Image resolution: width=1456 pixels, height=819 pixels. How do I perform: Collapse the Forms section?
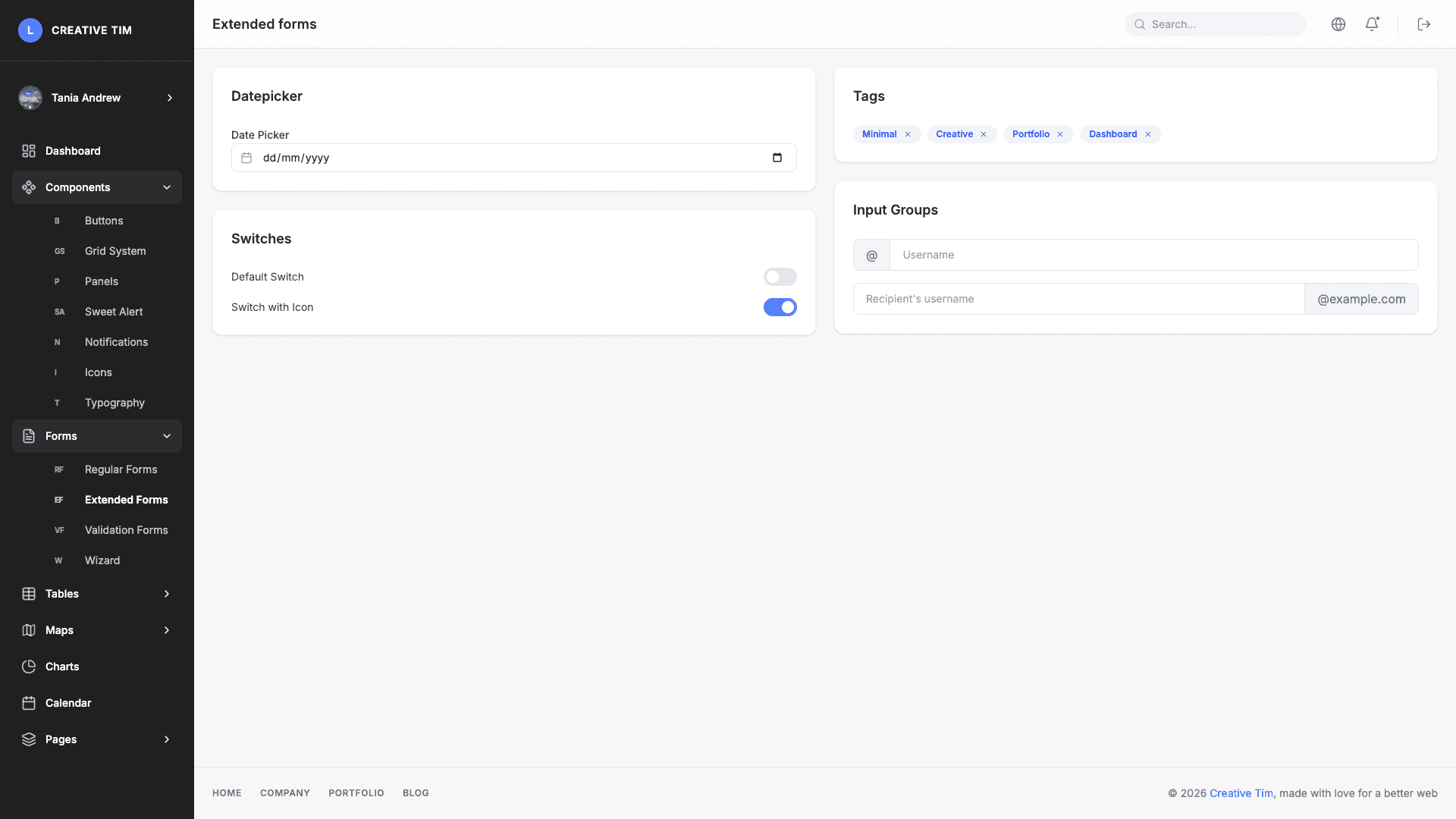pos(167,436)
